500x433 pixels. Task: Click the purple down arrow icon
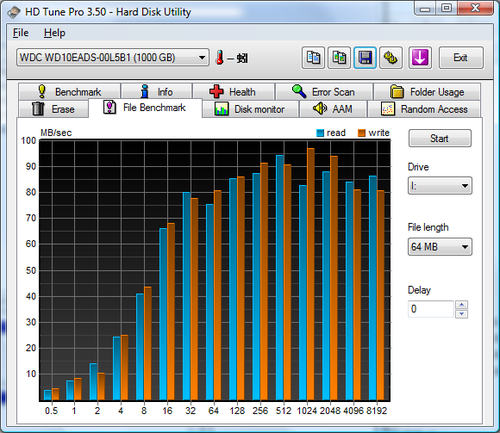420,58
